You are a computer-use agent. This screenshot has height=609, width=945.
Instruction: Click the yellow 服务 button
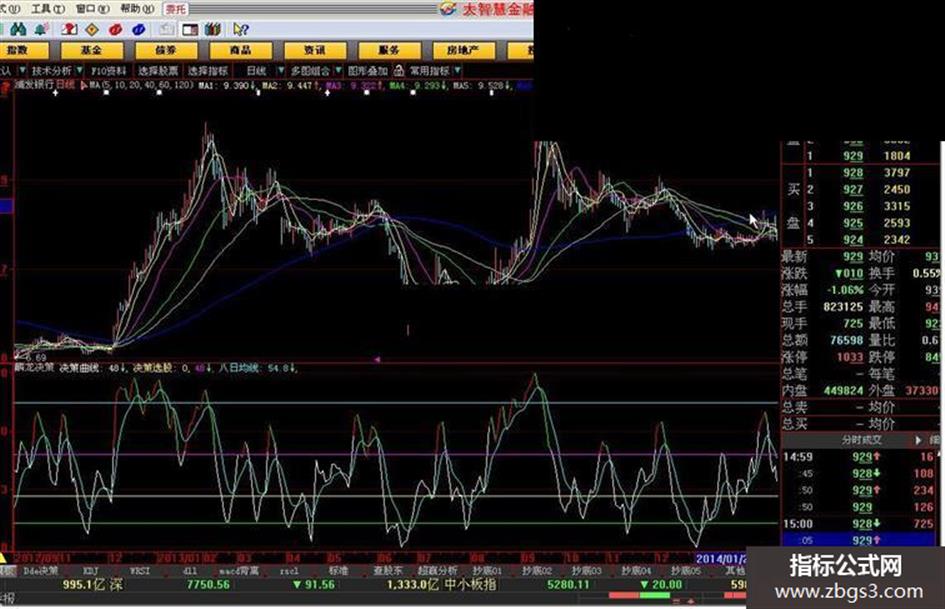pos(389,51)
